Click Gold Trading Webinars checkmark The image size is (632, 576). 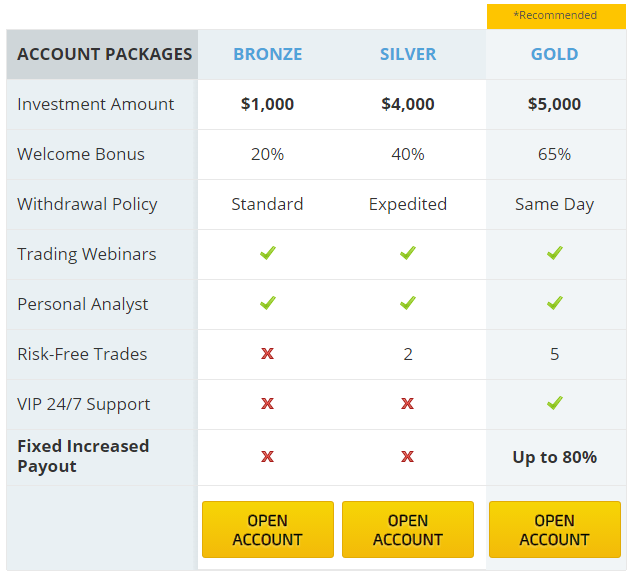tap(555, 253)
